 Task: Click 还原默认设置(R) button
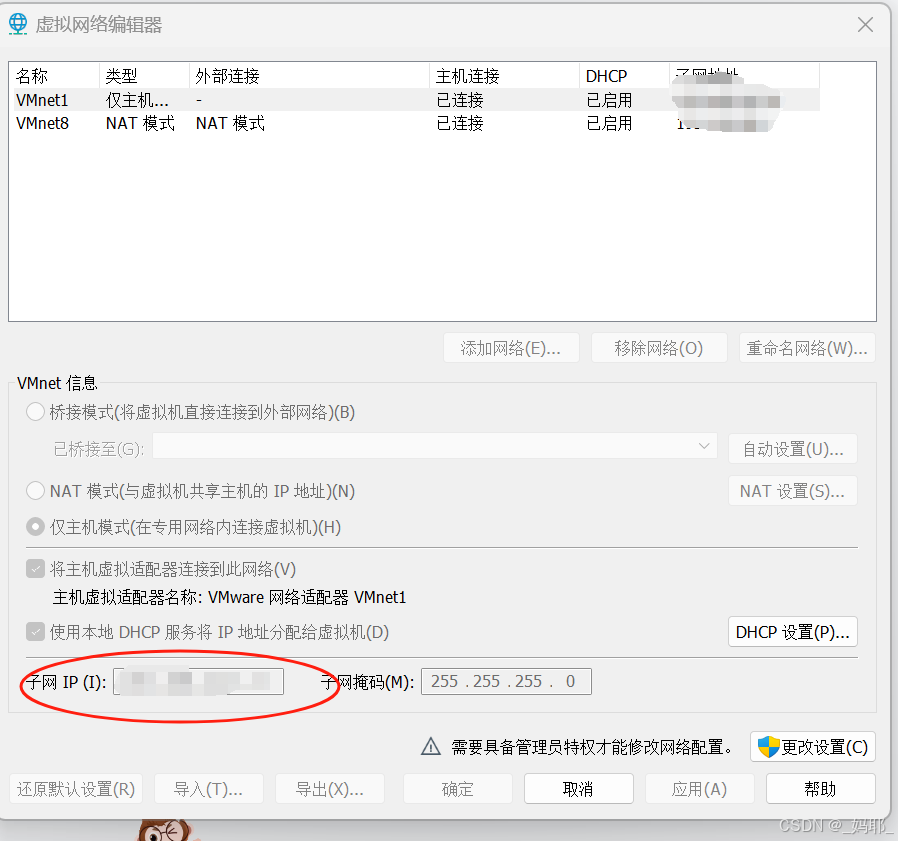[x=76, y=789]
